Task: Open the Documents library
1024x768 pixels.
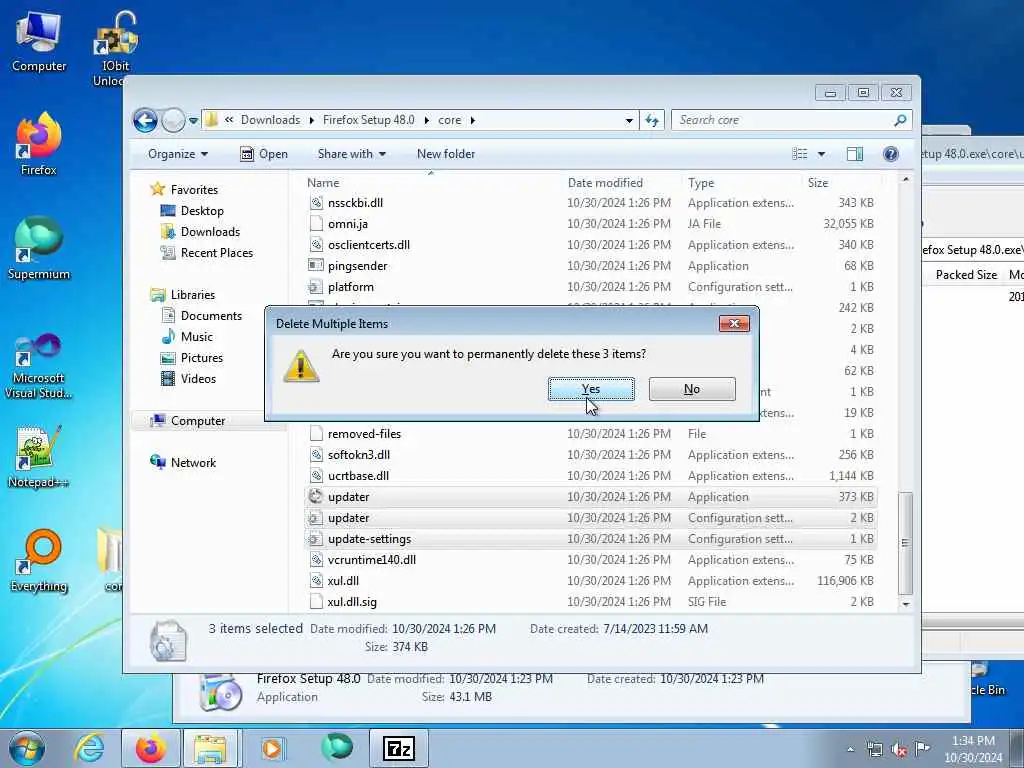Action: tap(211, 316)
